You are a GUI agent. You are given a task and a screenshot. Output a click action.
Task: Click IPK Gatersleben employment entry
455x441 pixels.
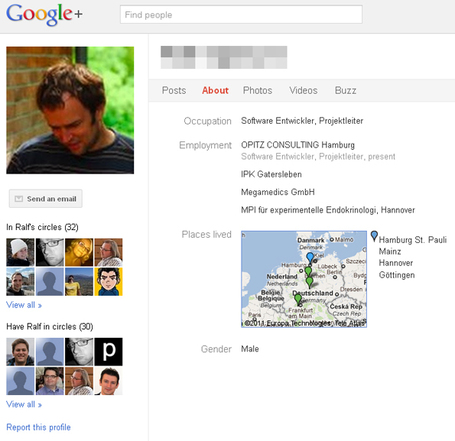[271, 174]
